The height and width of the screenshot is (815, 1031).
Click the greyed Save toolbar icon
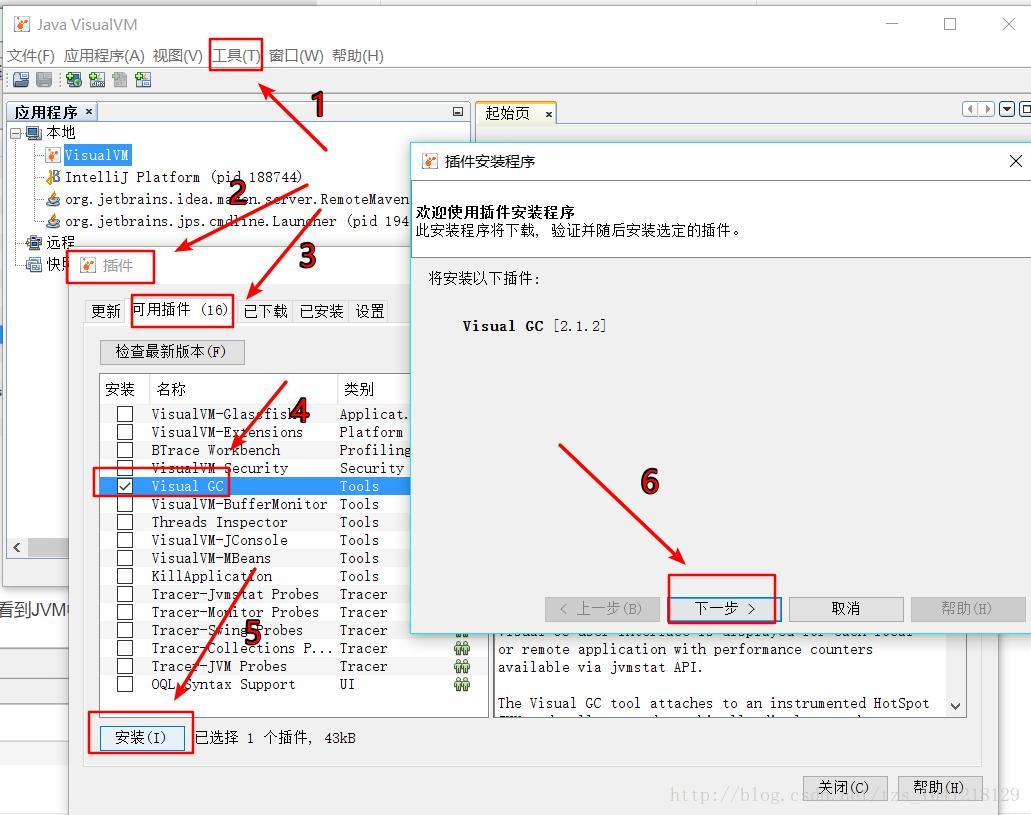click(x=44, y=80)
